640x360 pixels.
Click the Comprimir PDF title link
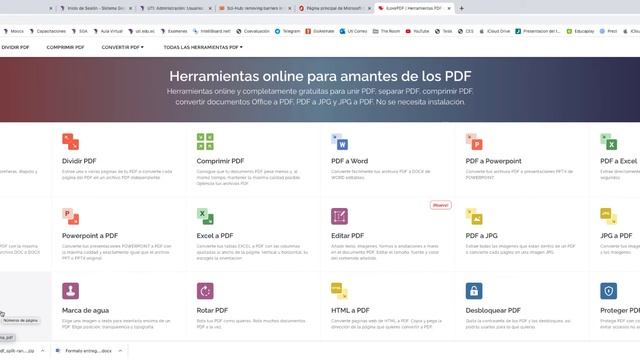click(220, 161)
